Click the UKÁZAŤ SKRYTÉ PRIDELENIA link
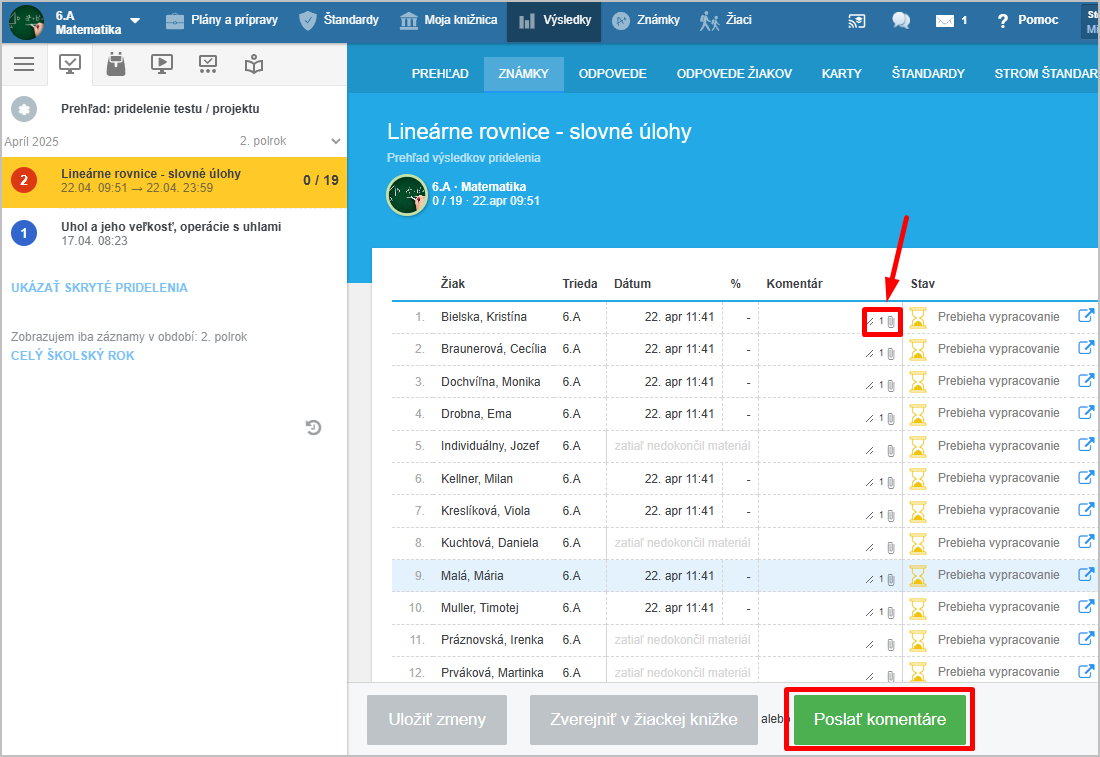 click(x=99, y=288)
